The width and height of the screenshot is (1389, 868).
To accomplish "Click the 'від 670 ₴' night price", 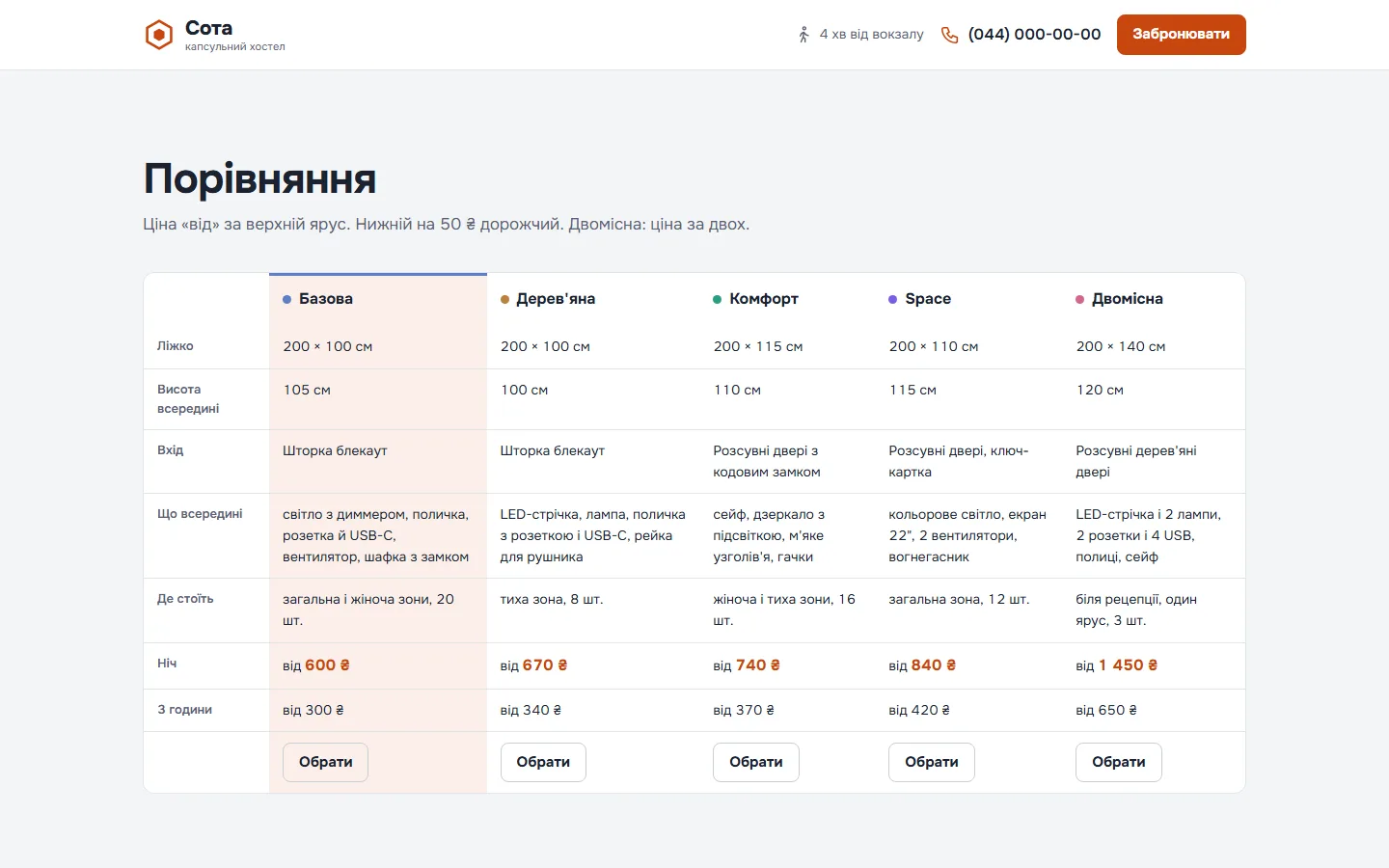I will click(534, 665).
